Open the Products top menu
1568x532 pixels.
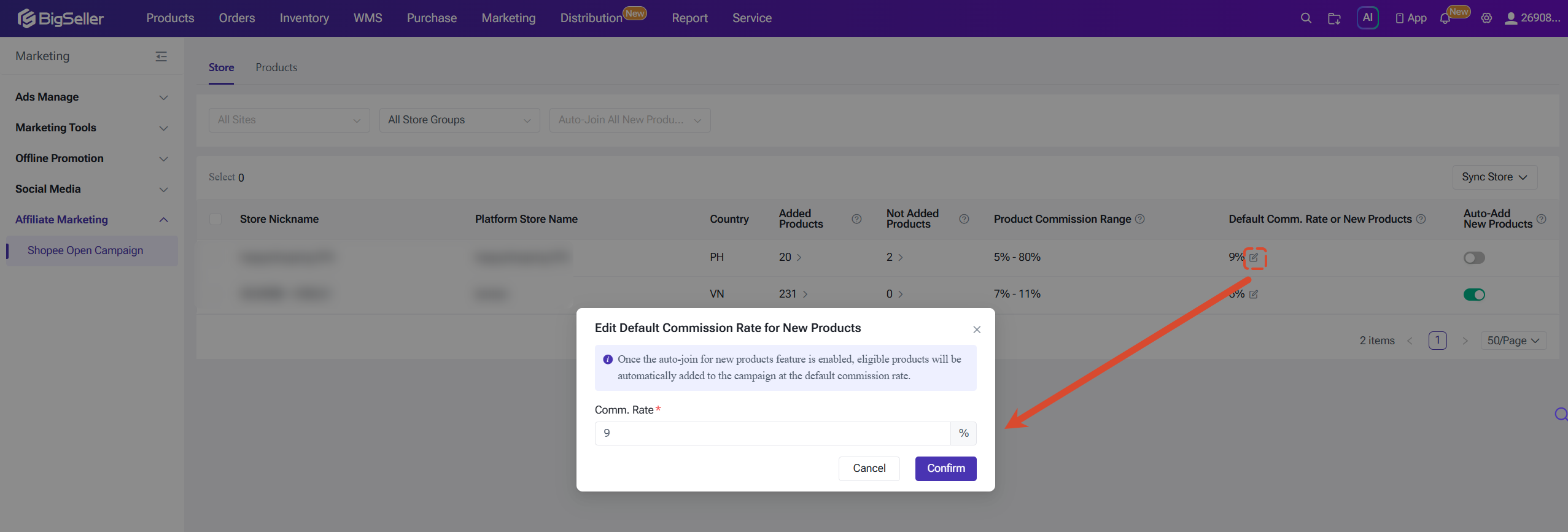coord(170,18)
